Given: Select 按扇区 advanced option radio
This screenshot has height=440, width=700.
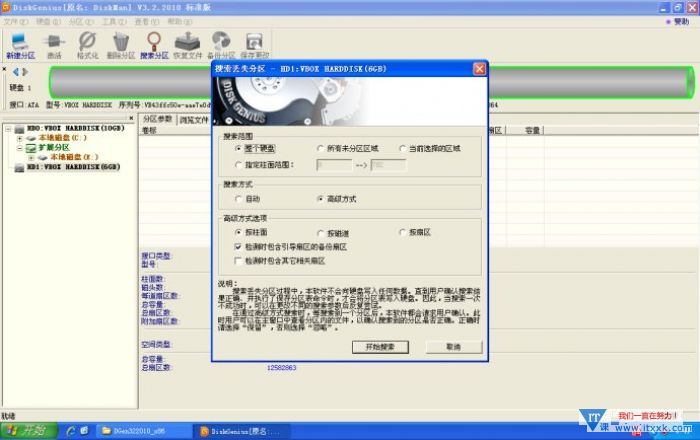Looking at the screenshot, I should 402,232.
